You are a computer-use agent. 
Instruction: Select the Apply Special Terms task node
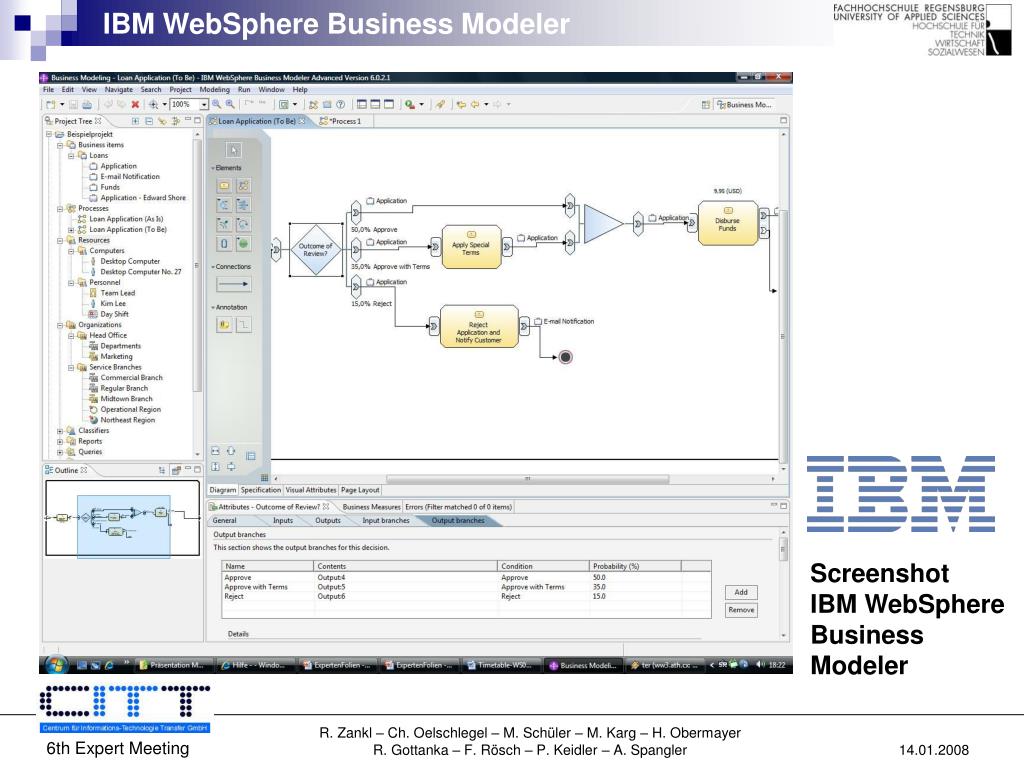click(471, 247)
